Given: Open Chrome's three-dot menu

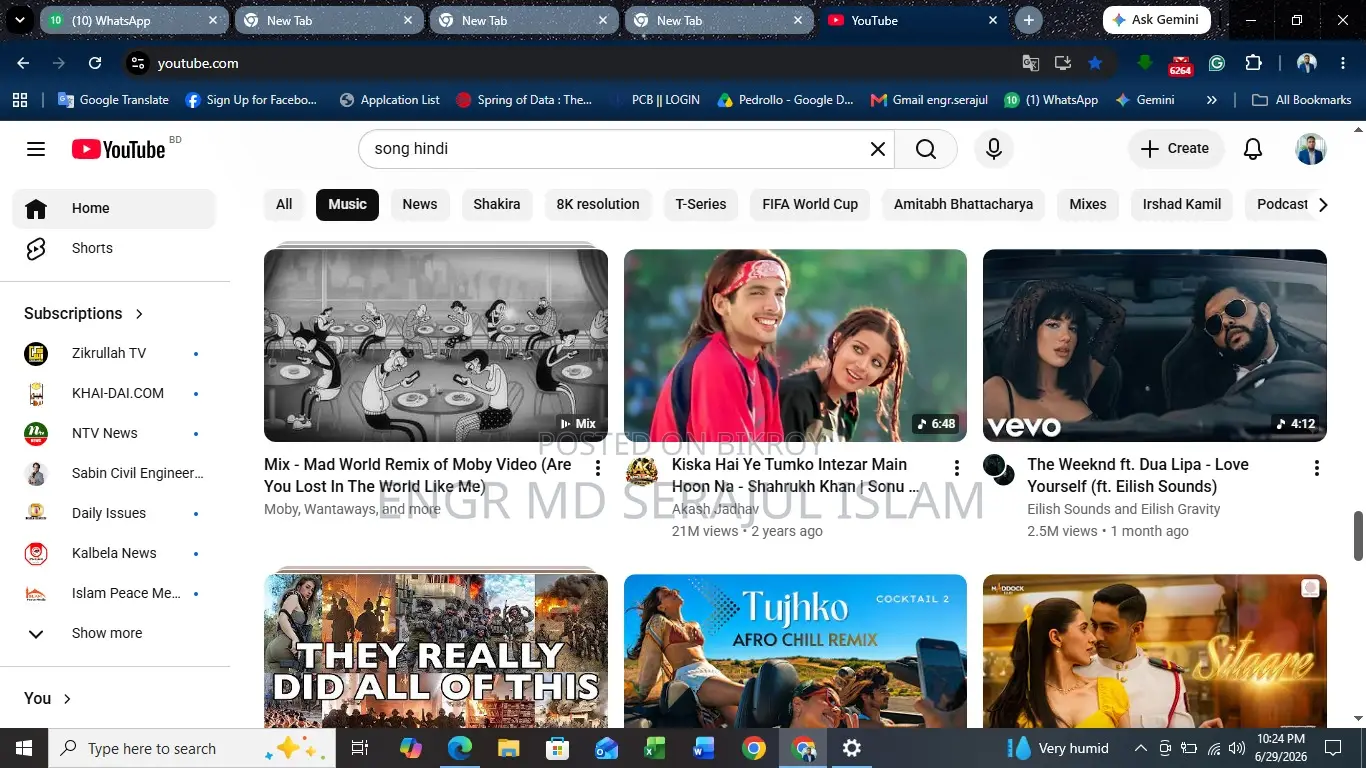Looking at the screenshot, I should click(1341, 63).
